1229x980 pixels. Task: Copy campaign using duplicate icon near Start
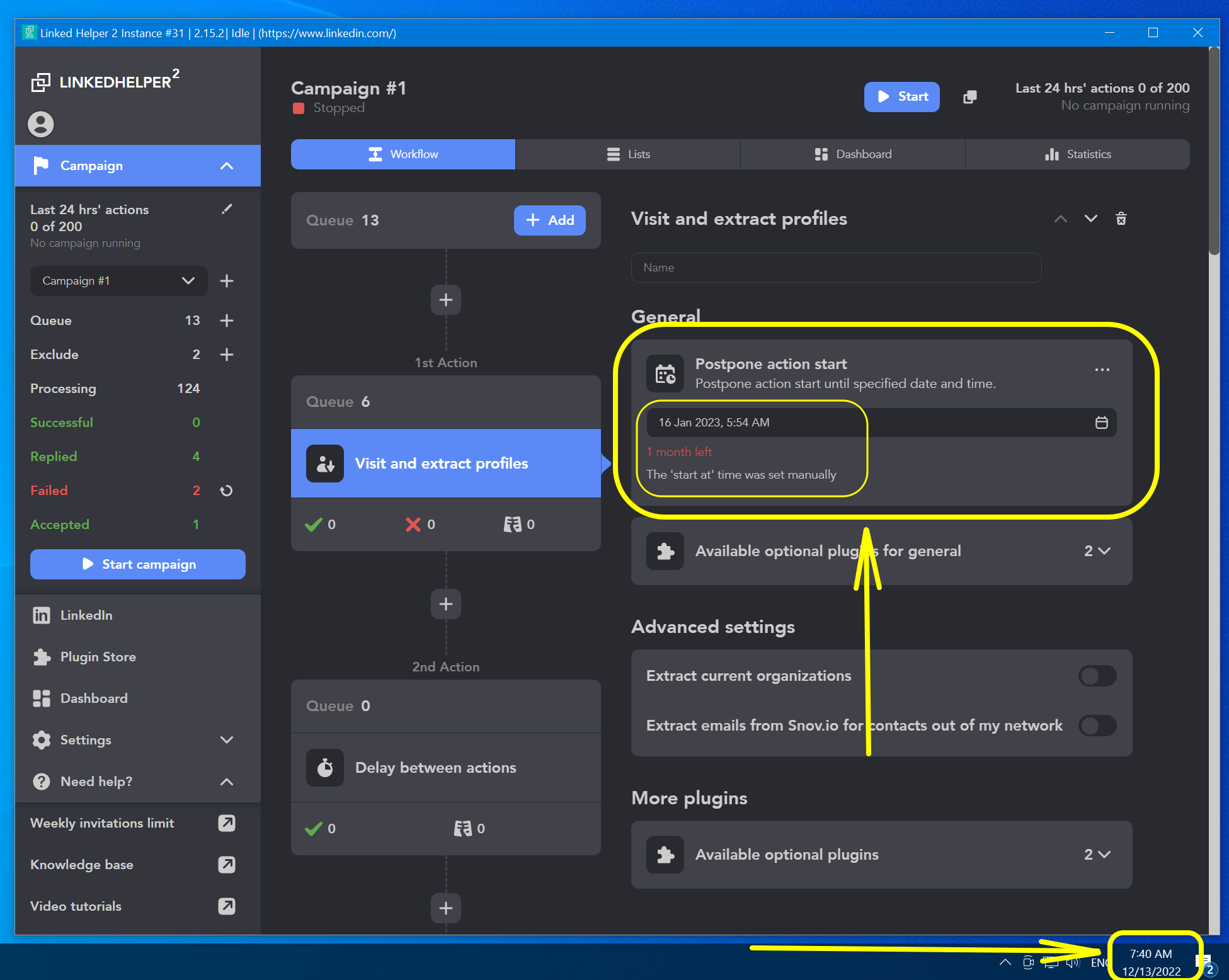(970, 97)
